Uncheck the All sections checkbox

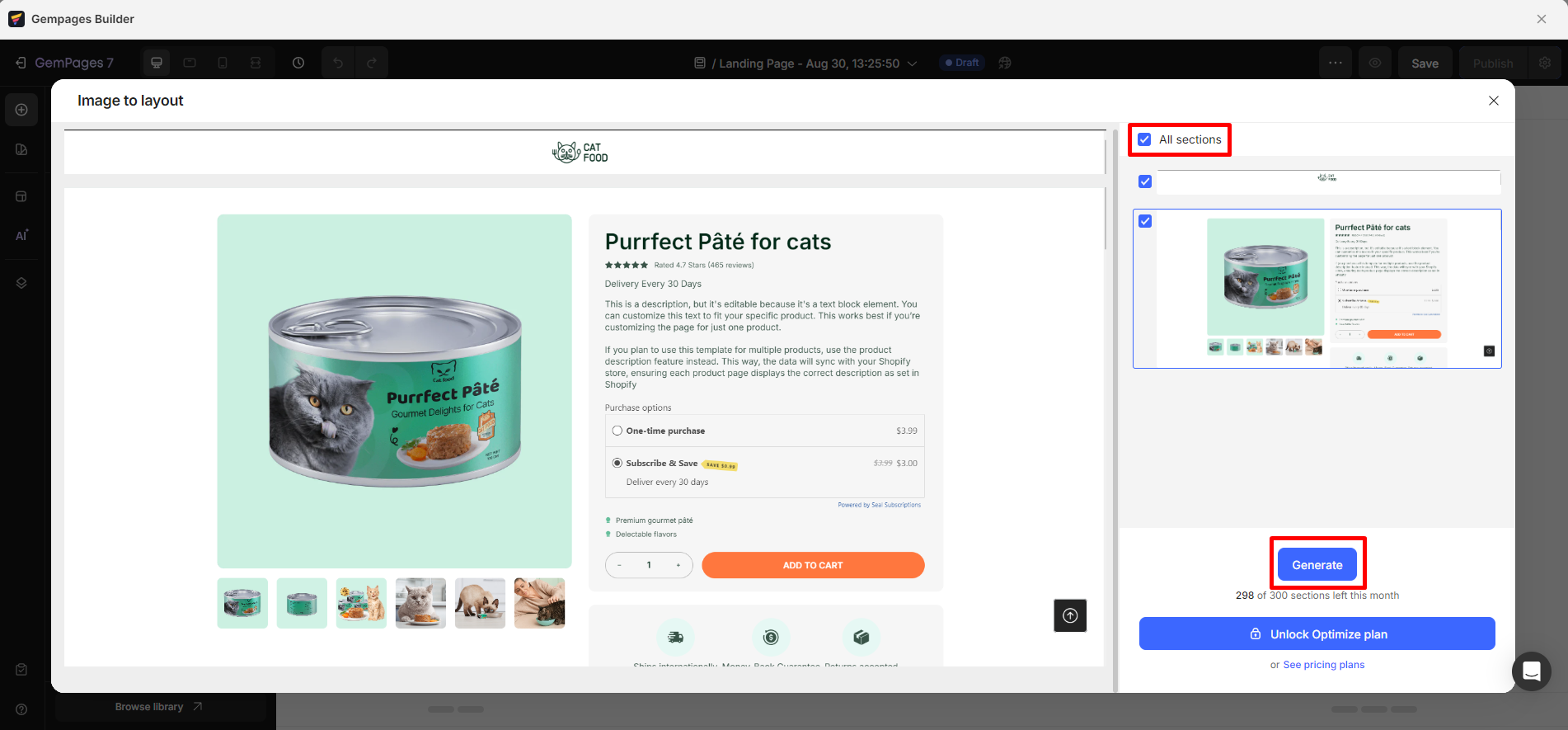pyautogui.click(x=1144, y=139)
